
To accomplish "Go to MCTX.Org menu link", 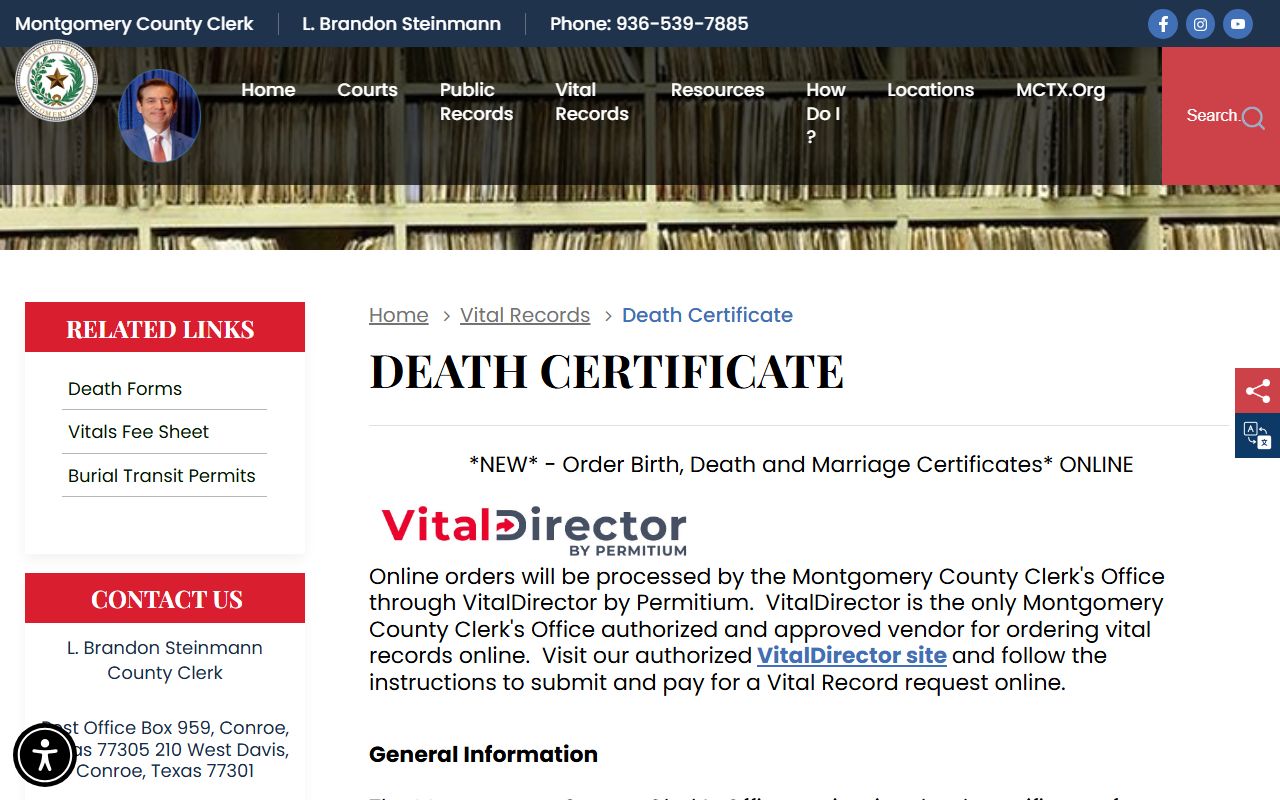I will pos(1060,90).
